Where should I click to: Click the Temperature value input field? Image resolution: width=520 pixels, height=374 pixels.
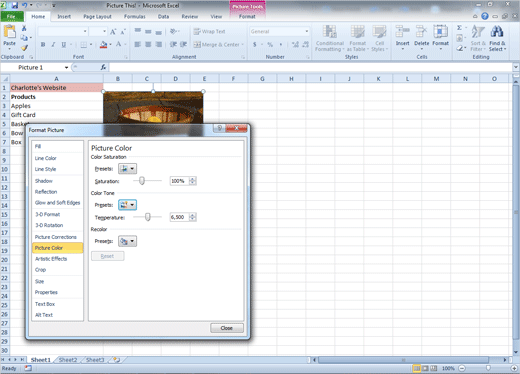(179, 217)
